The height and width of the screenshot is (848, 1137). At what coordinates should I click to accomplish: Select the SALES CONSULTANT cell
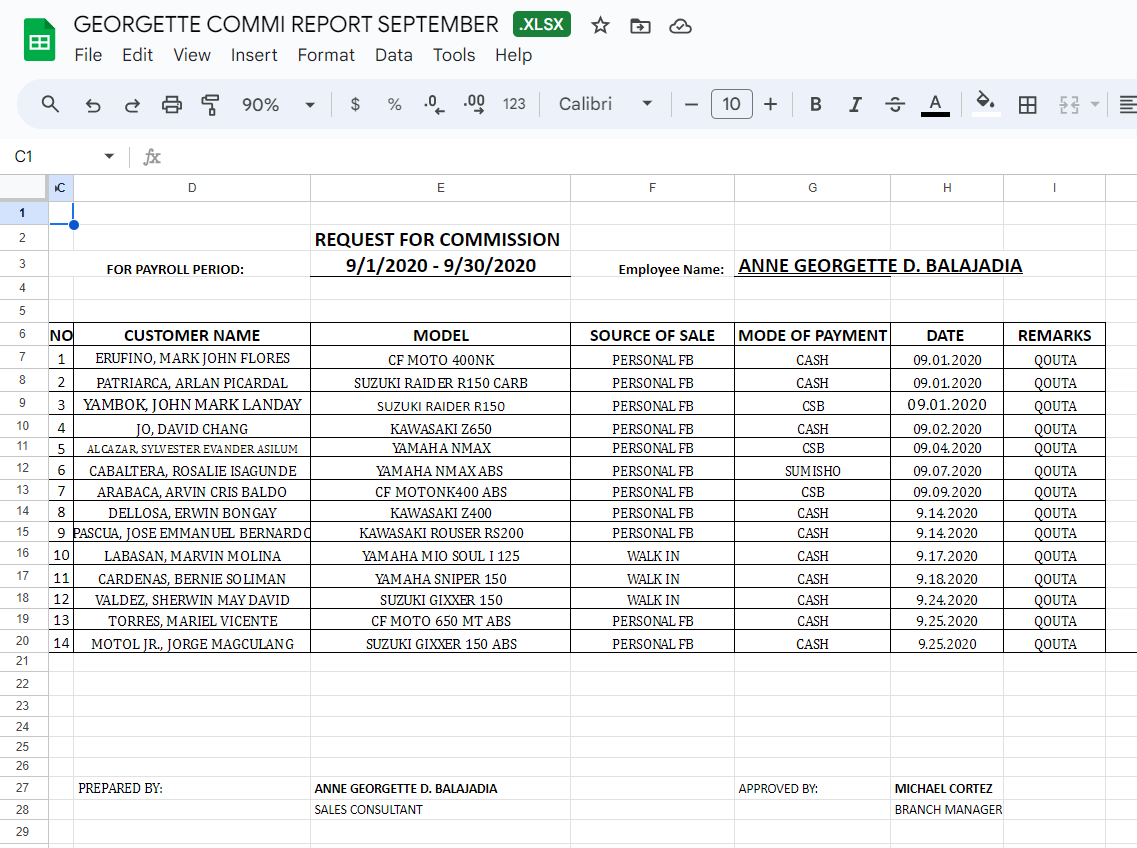(x=441, y=810)
